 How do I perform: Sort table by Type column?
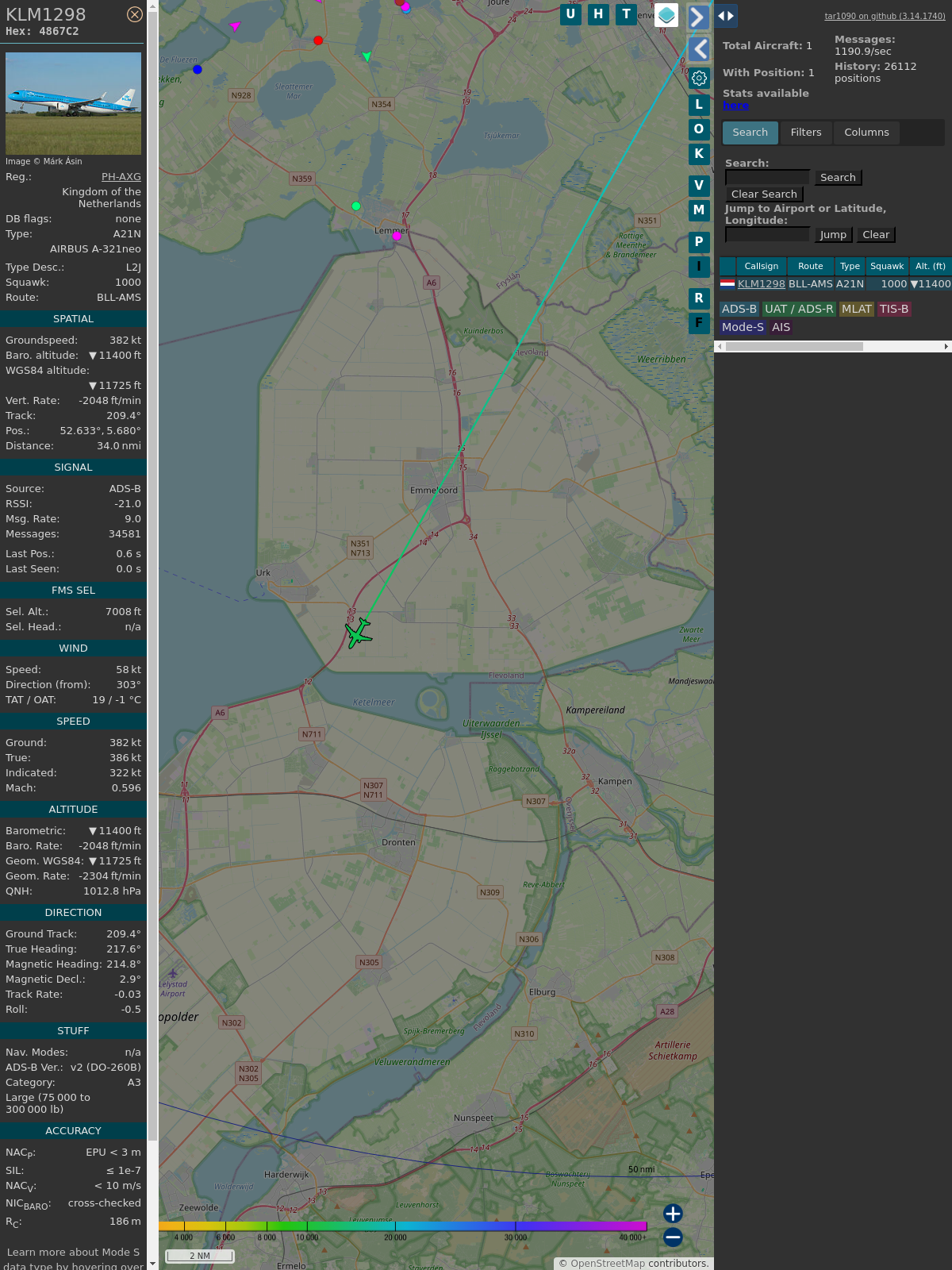click(x=850, y=267)
